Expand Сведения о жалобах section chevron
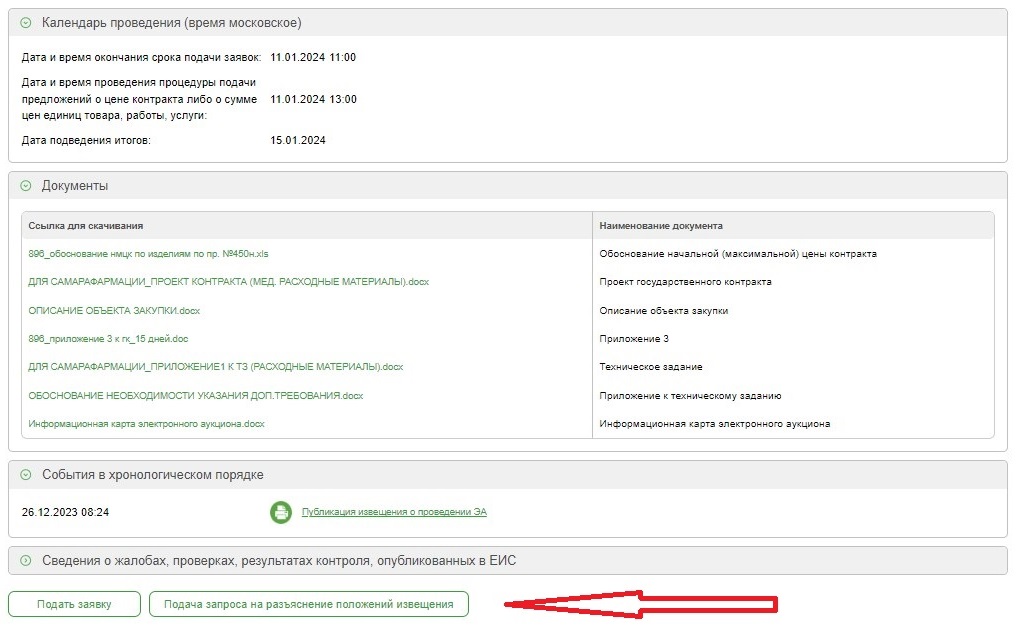 pyautogui.click(x=26, y=561)
